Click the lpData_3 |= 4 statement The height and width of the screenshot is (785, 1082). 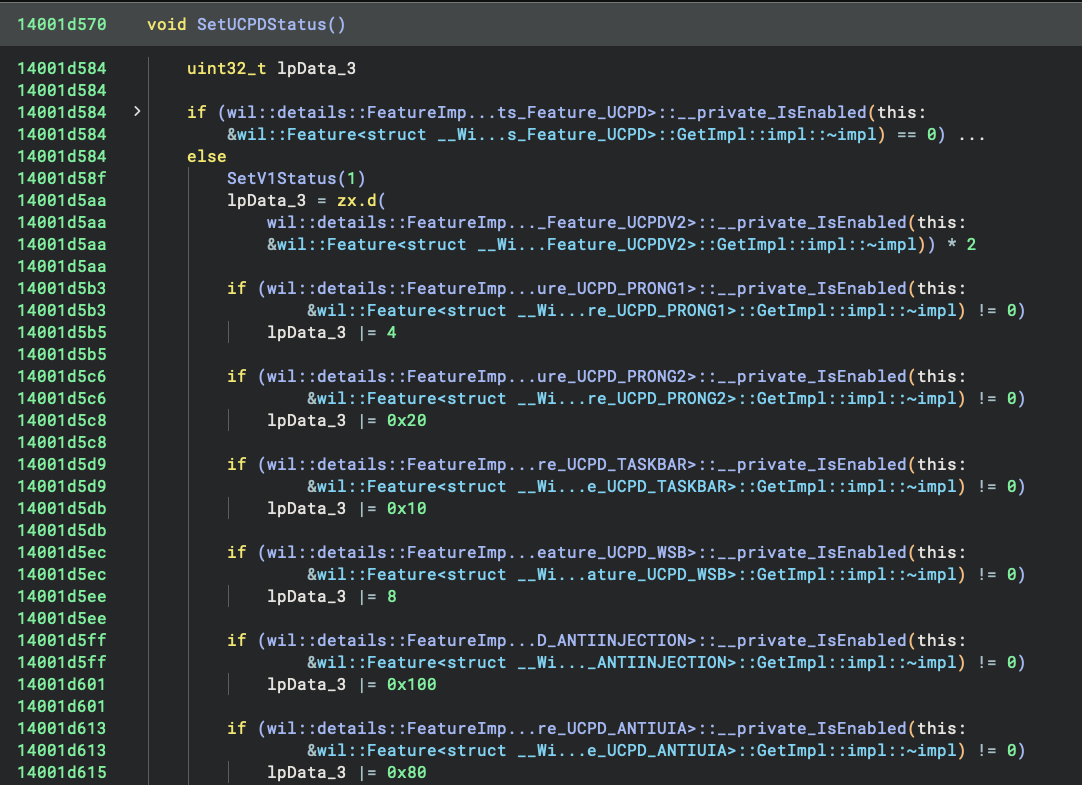[x=332, y=332]
